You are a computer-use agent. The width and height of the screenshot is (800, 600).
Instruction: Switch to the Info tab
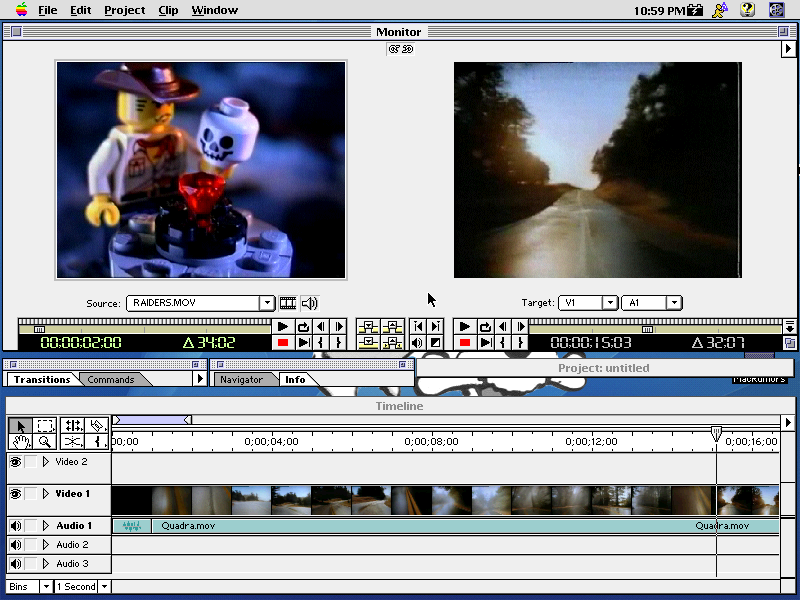click(295, 380)
